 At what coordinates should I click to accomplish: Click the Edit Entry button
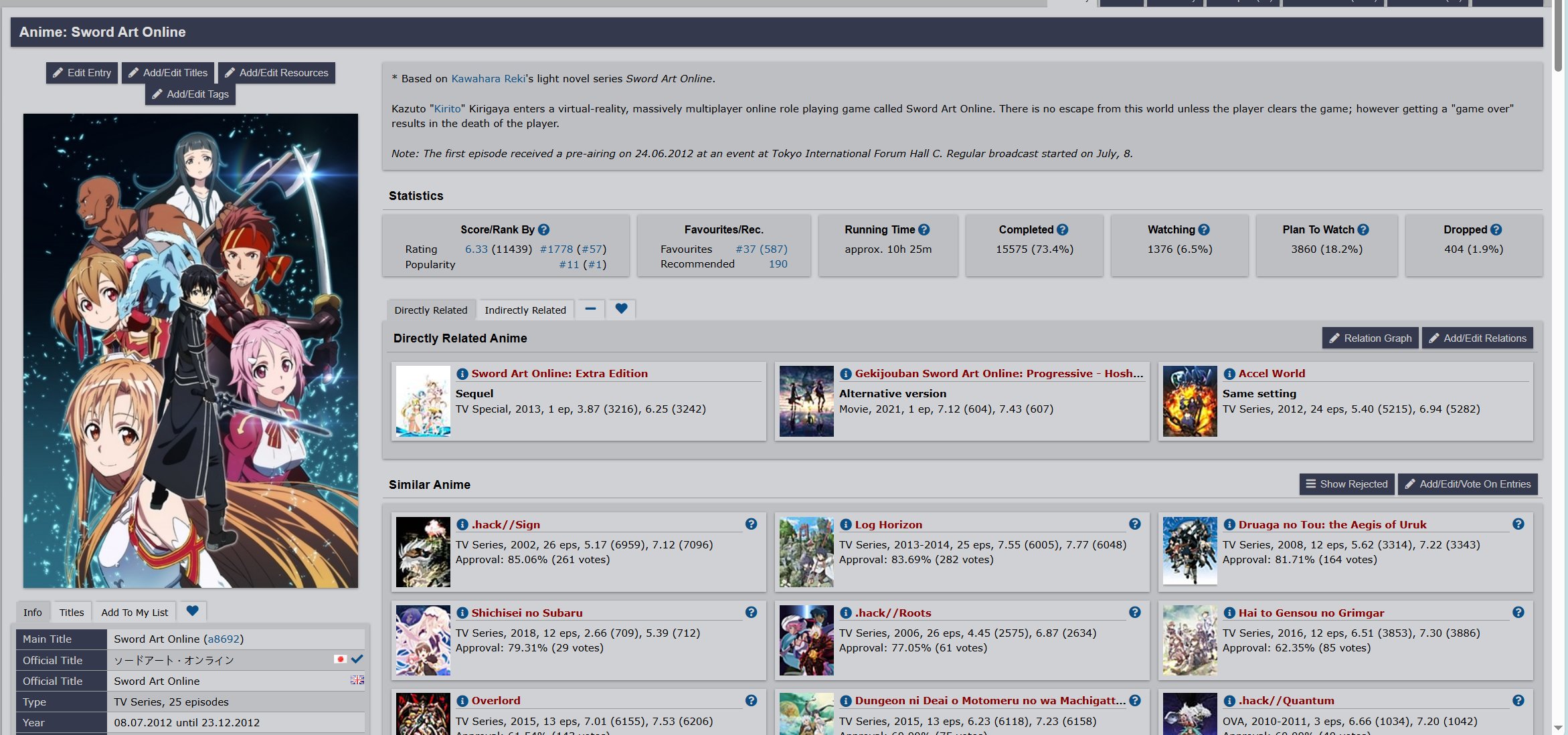pos(82,73)
